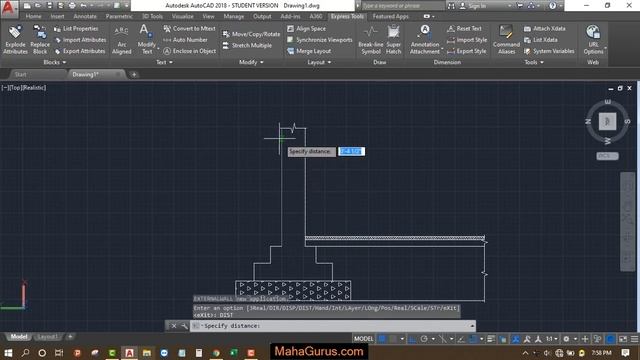Click the Open file quick access icon
The image size is (640, 360).
(38, 6)
